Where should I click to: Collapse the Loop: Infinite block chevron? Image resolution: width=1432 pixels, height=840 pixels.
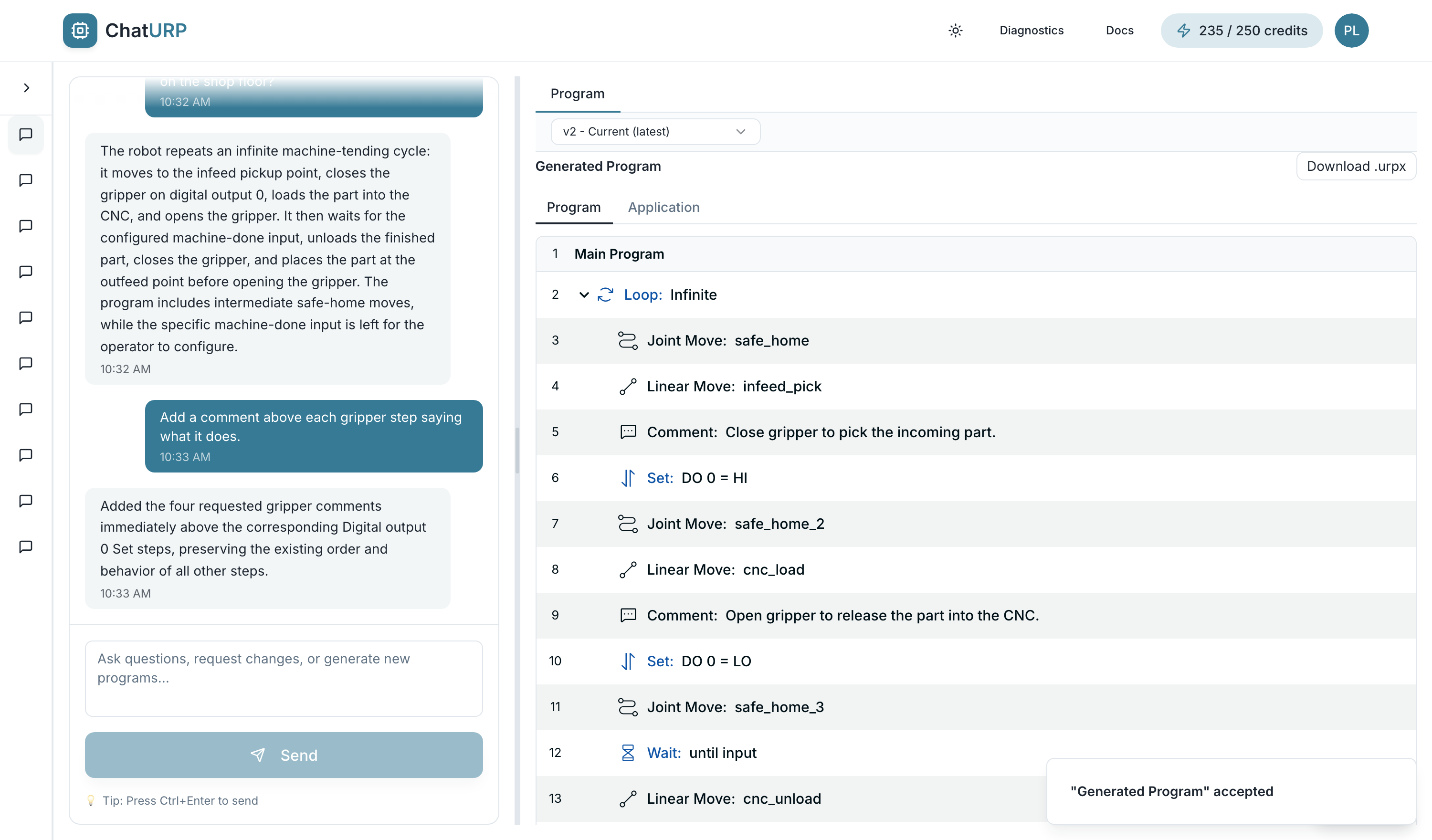click(x=584, y=294)
